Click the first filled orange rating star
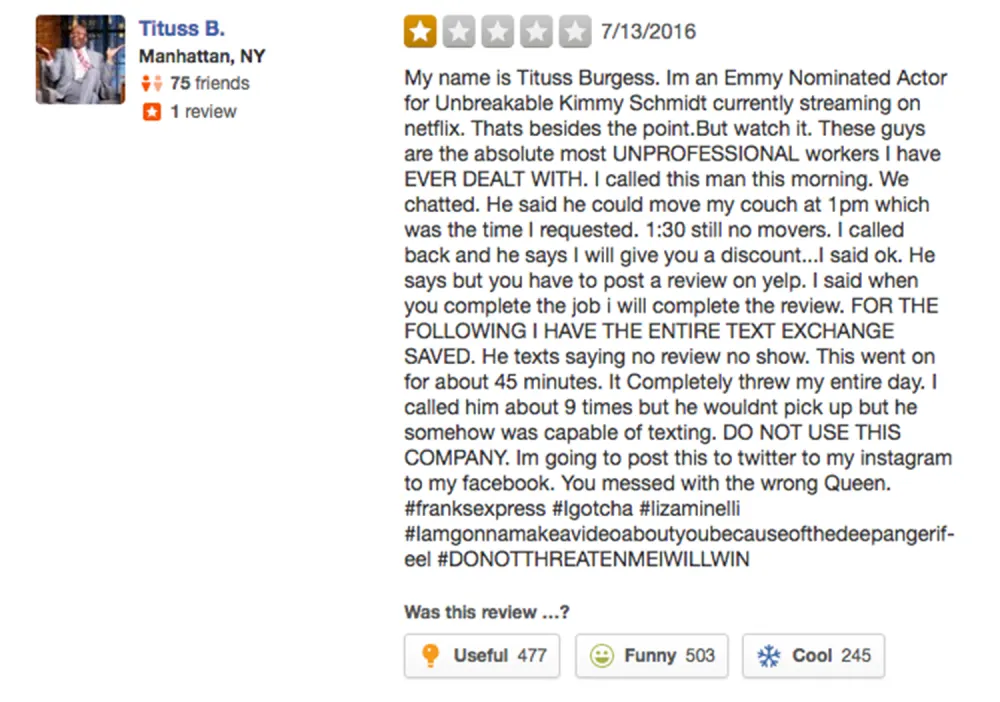The height and width of the screenshot is (702, 1000). (420, 32)
